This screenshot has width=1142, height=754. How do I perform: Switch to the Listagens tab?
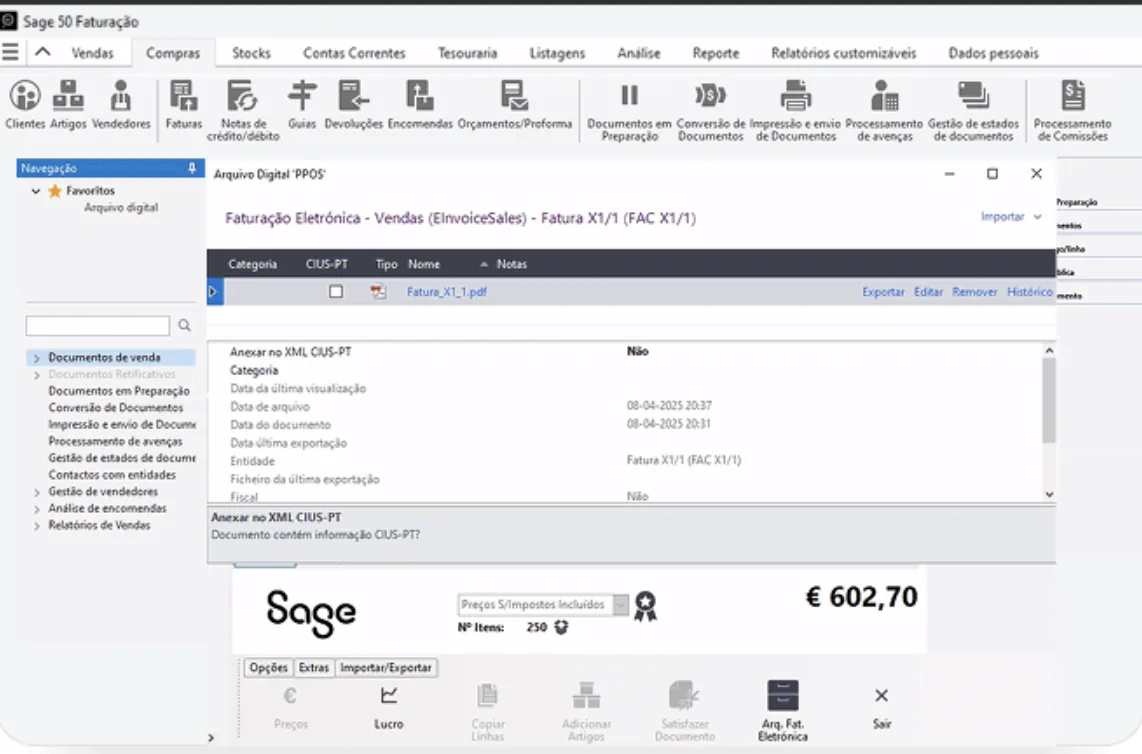[557, 52]
